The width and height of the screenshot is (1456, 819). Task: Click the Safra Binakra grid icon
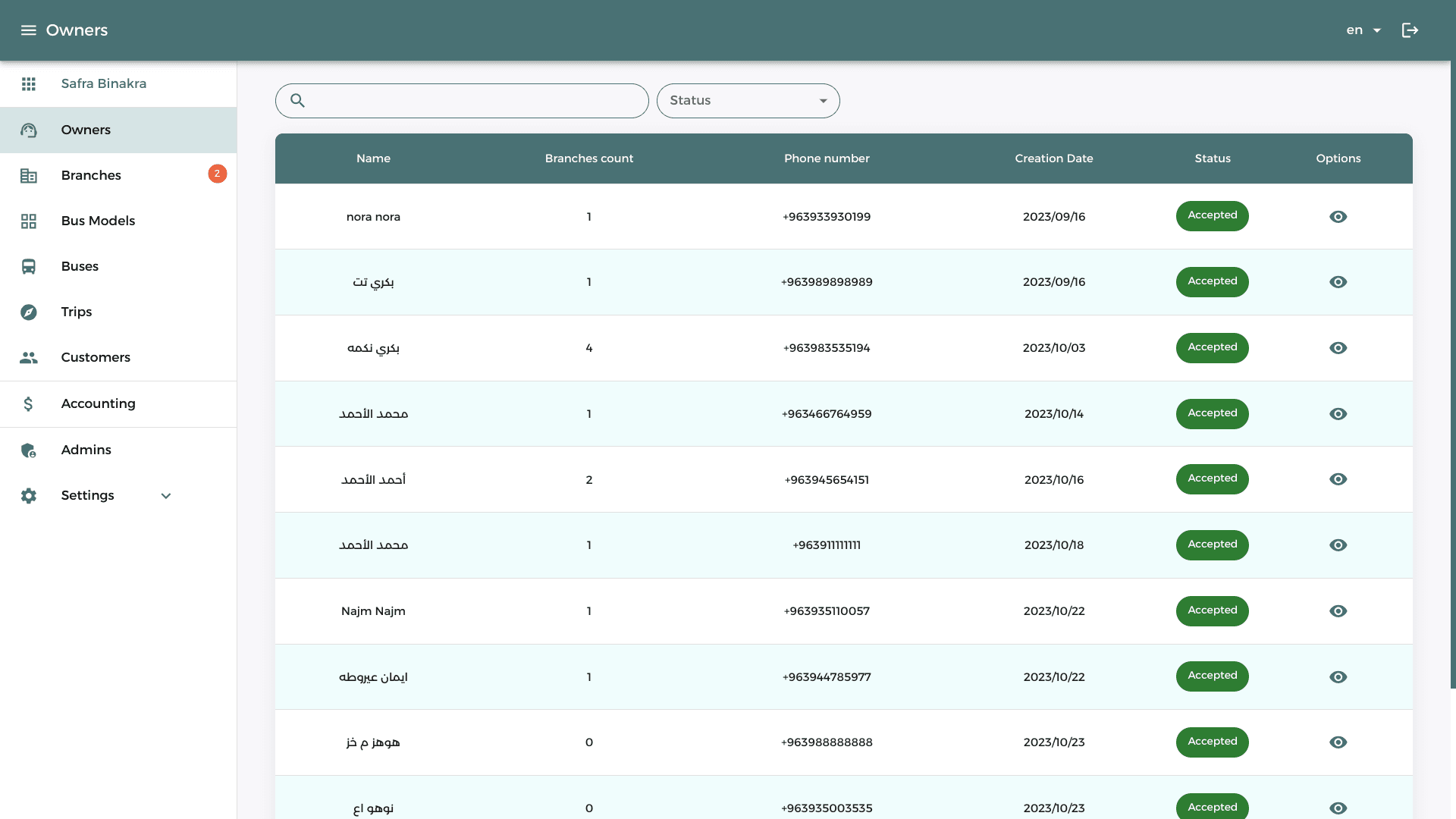tap(29, 84)
